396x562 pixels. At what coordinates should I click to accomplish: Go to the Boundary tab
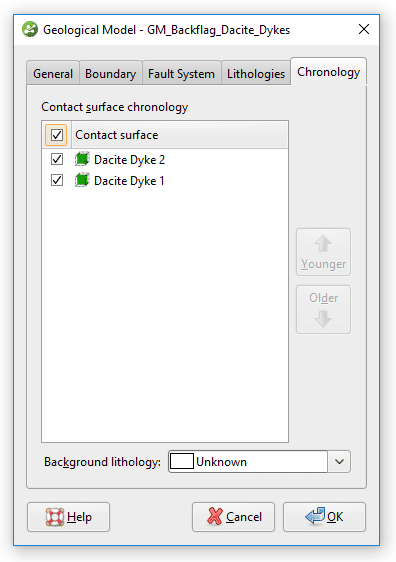click(110, 73)
